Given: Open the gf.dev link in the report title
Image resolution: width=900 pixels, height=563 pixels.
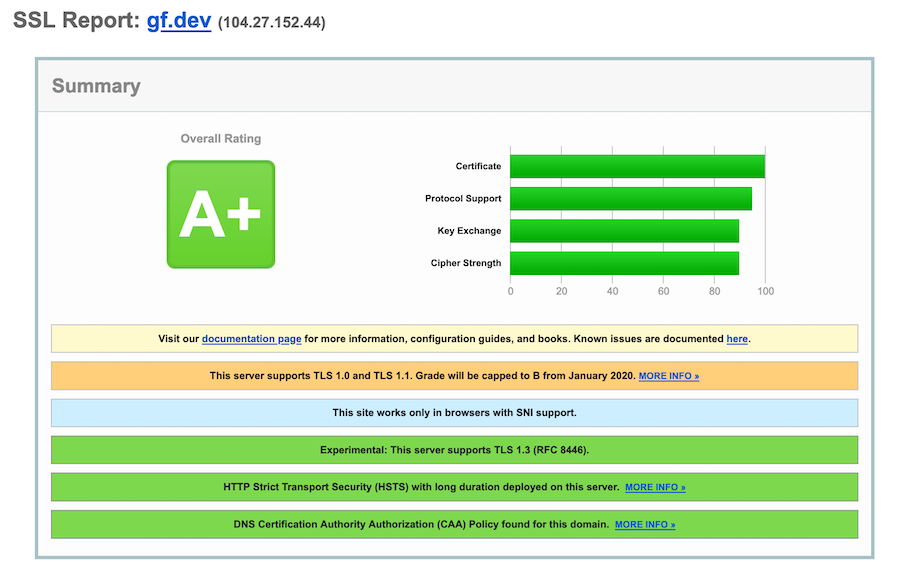Looking at the screenshot, I should (x=178, y=21).
